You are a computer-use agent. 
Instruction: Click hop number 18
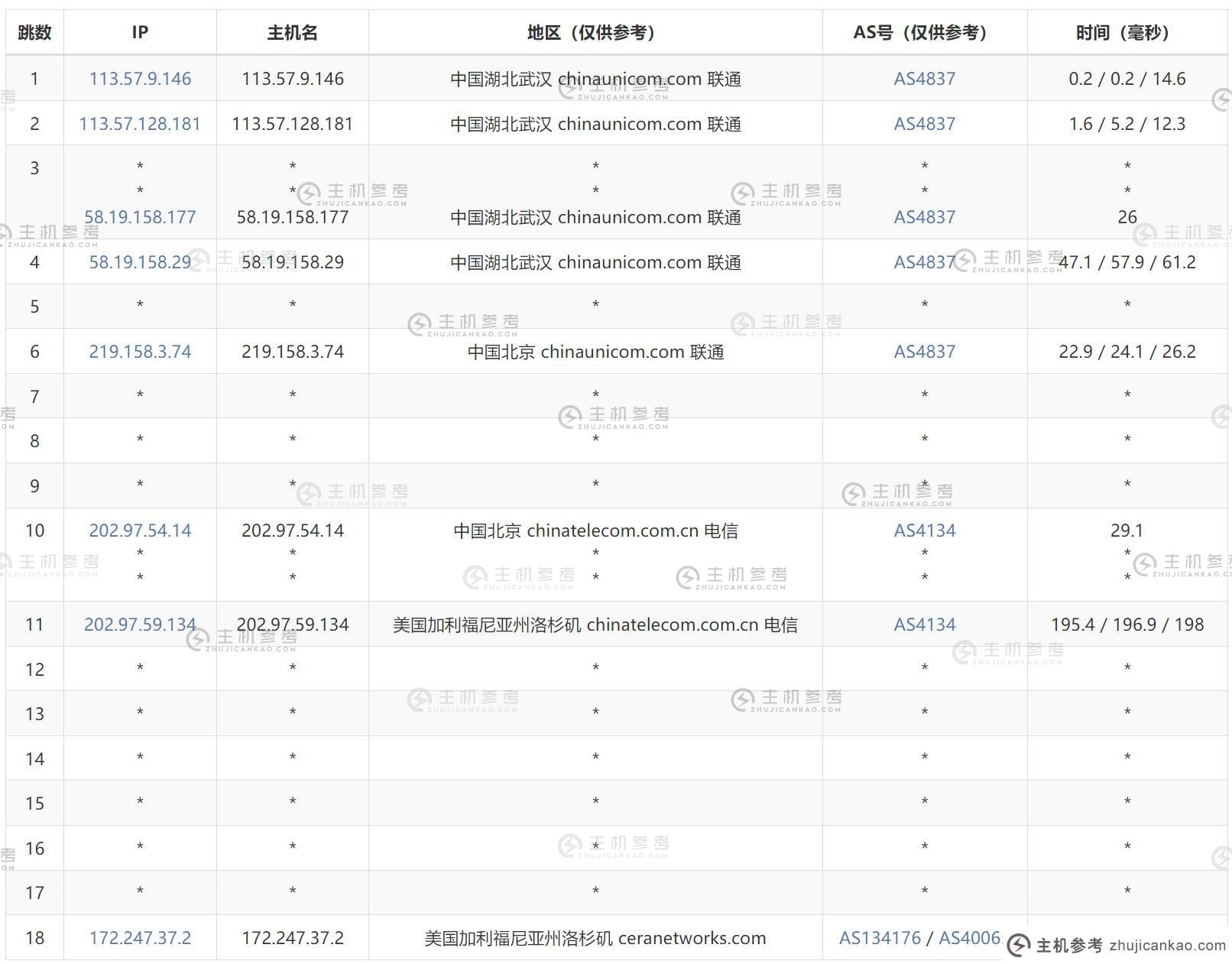point(34,938)
